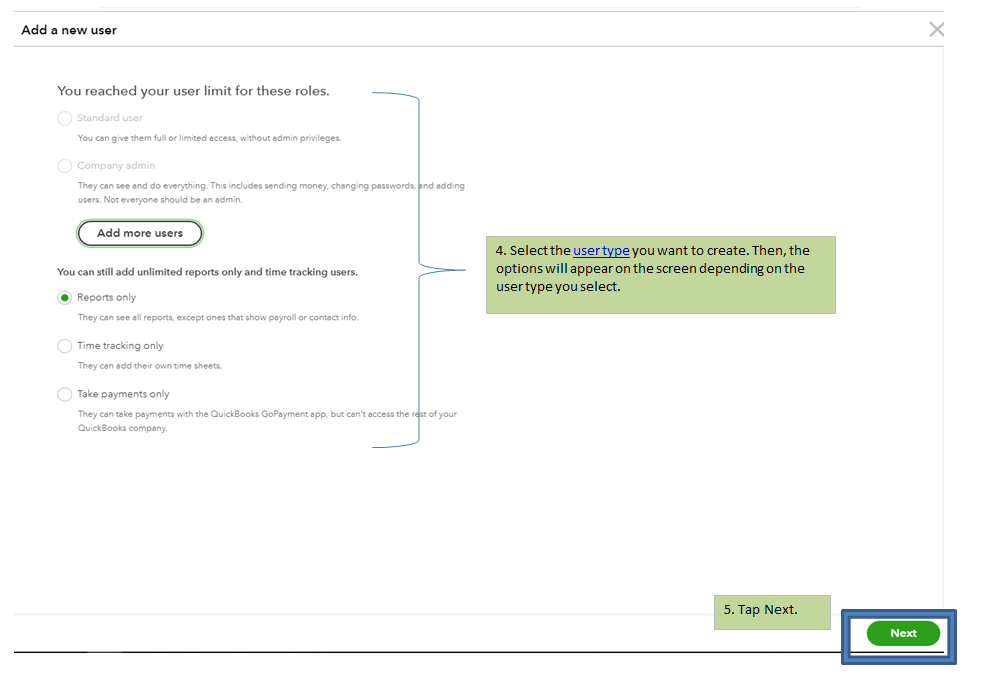Select the Company admin radio button
The image size is (987, 680).
coord(65,166)
